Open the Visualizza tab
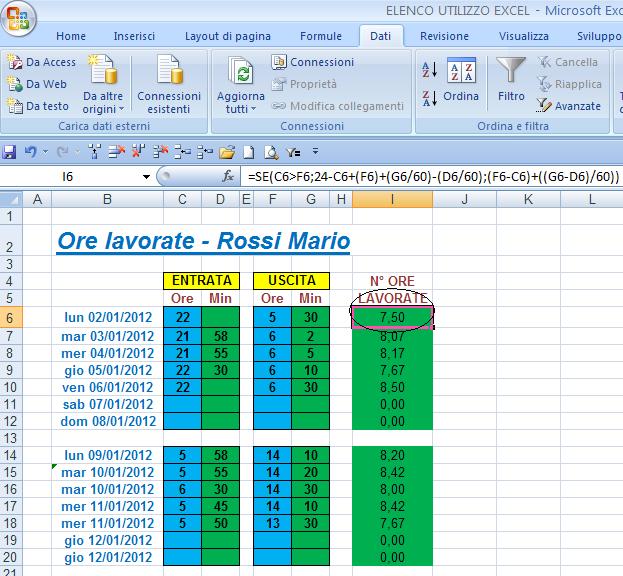 click(524, 36)
